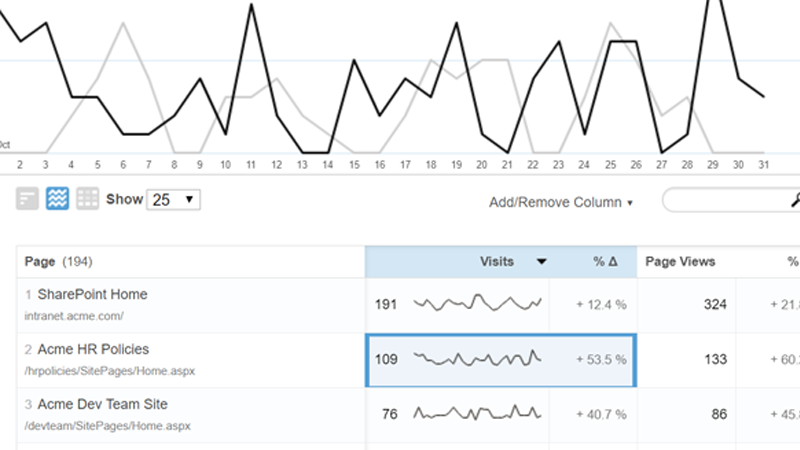This screenshot has width=800, height=450.
Task: Click day 2 on chart axis
Action: click(20, 165)
